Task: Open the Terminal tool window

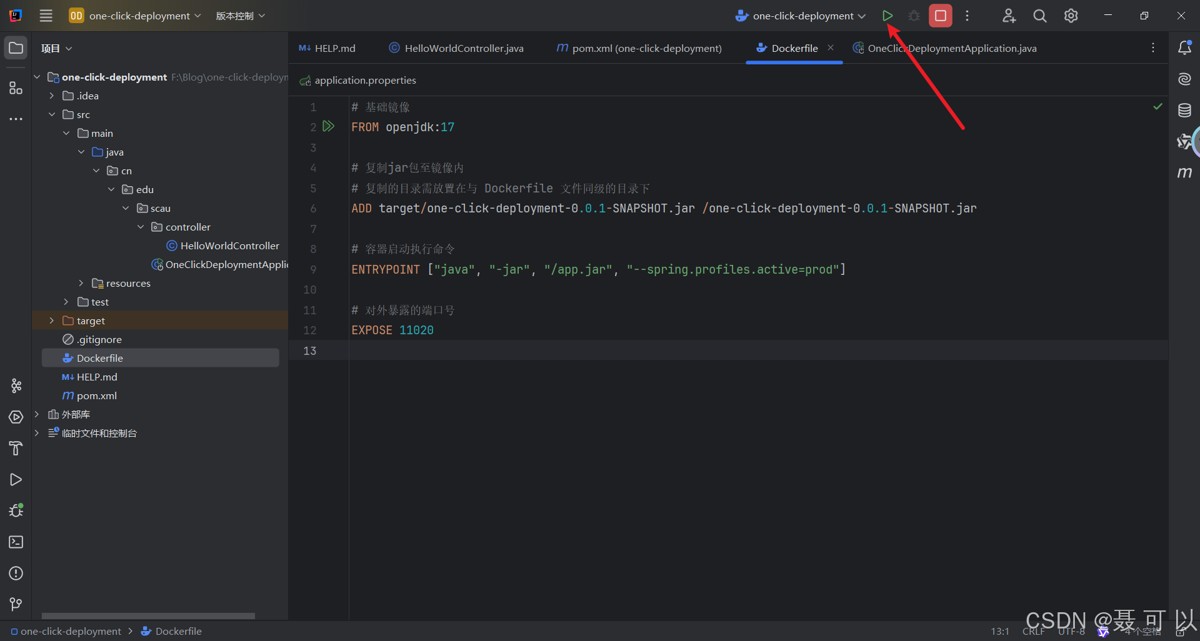Action: [16, 542]
